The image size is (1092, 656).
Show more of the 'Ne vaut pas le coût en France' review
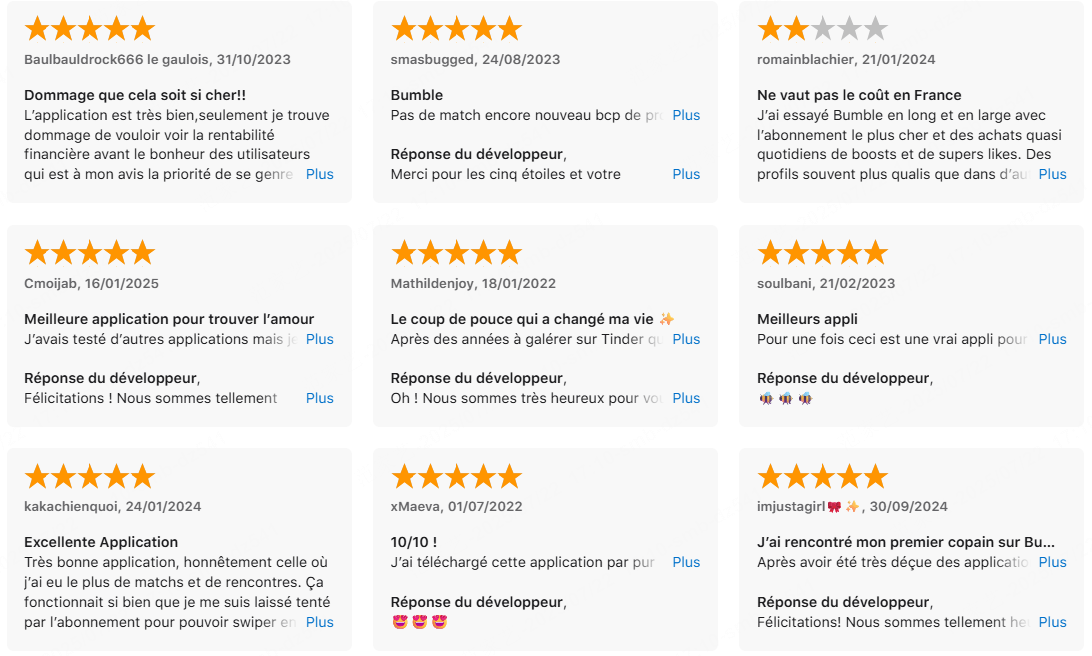[x=1052, y=174]
